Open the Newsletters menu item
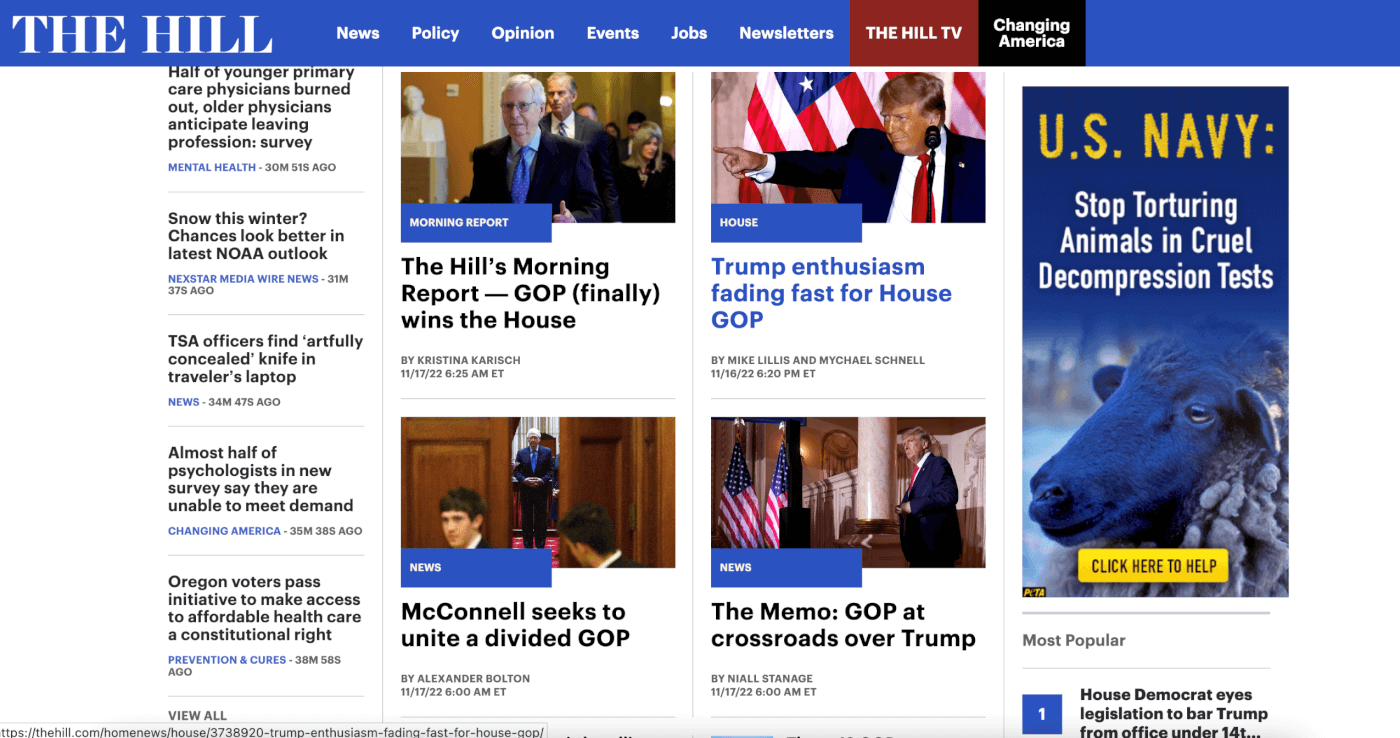Image resolution: width=1400 pixels, height=738 pixels. pos(786,33)
